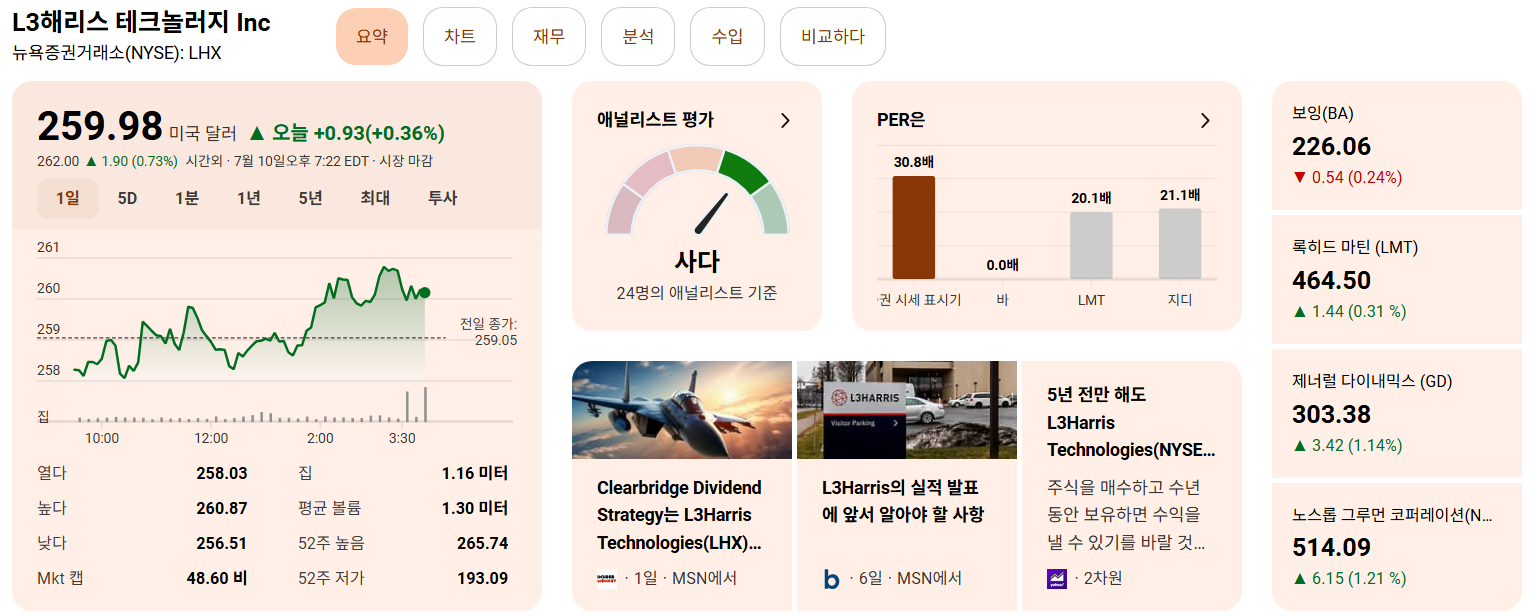Click the 사다 buy rating label
The height and width of the screenshot is (616, 1534).
coord(697,262)
